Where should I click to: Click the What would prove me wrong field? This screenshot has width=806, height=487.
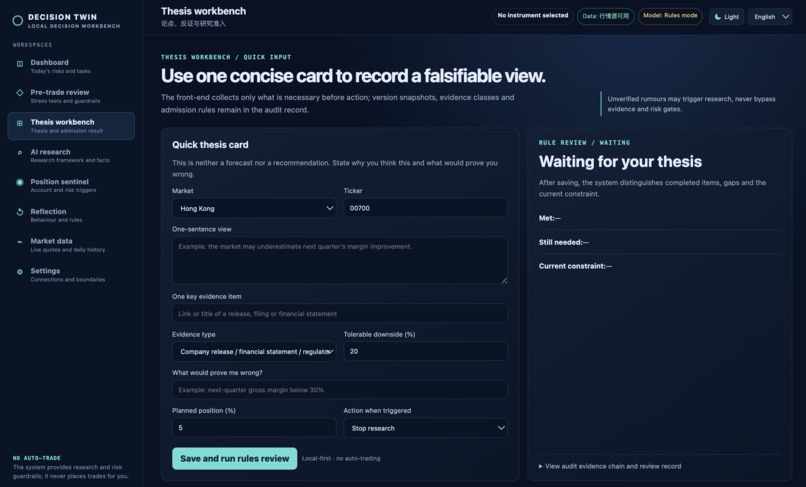click(340, 390)
